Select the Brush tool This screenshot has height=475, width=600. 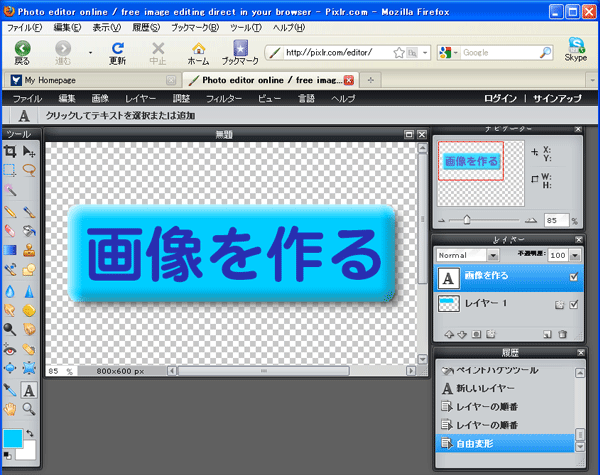click(29, 212)
